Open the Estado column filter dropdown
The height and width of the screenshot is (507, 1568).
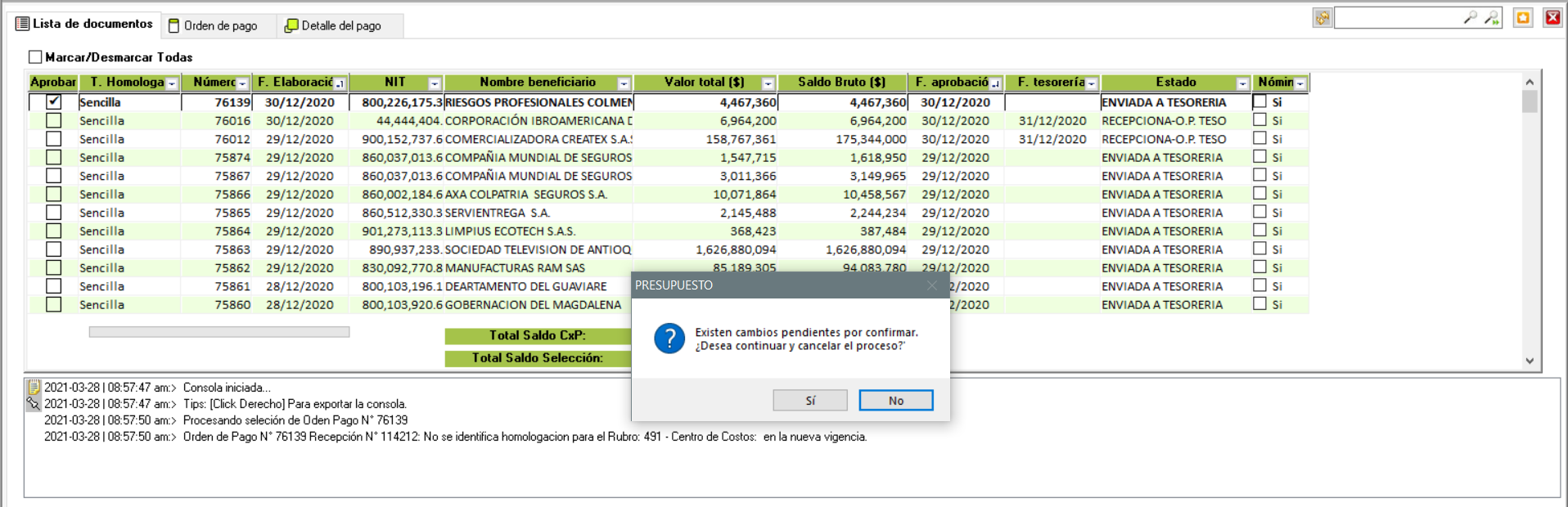click(x=1242, y=83)
